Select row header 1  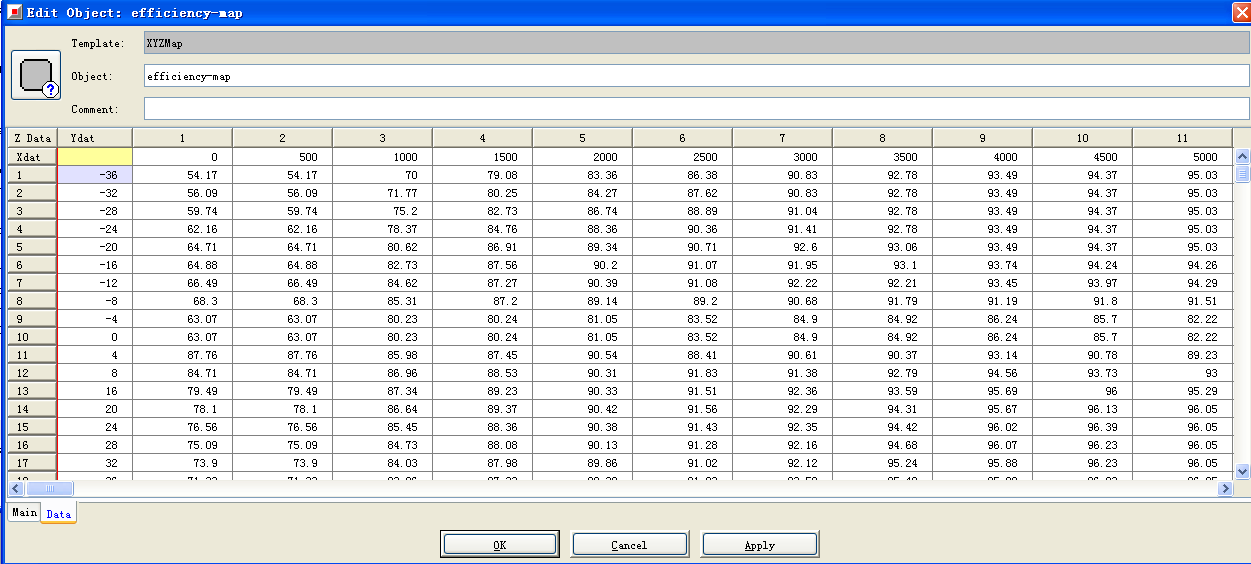click(x=32, y=175)
